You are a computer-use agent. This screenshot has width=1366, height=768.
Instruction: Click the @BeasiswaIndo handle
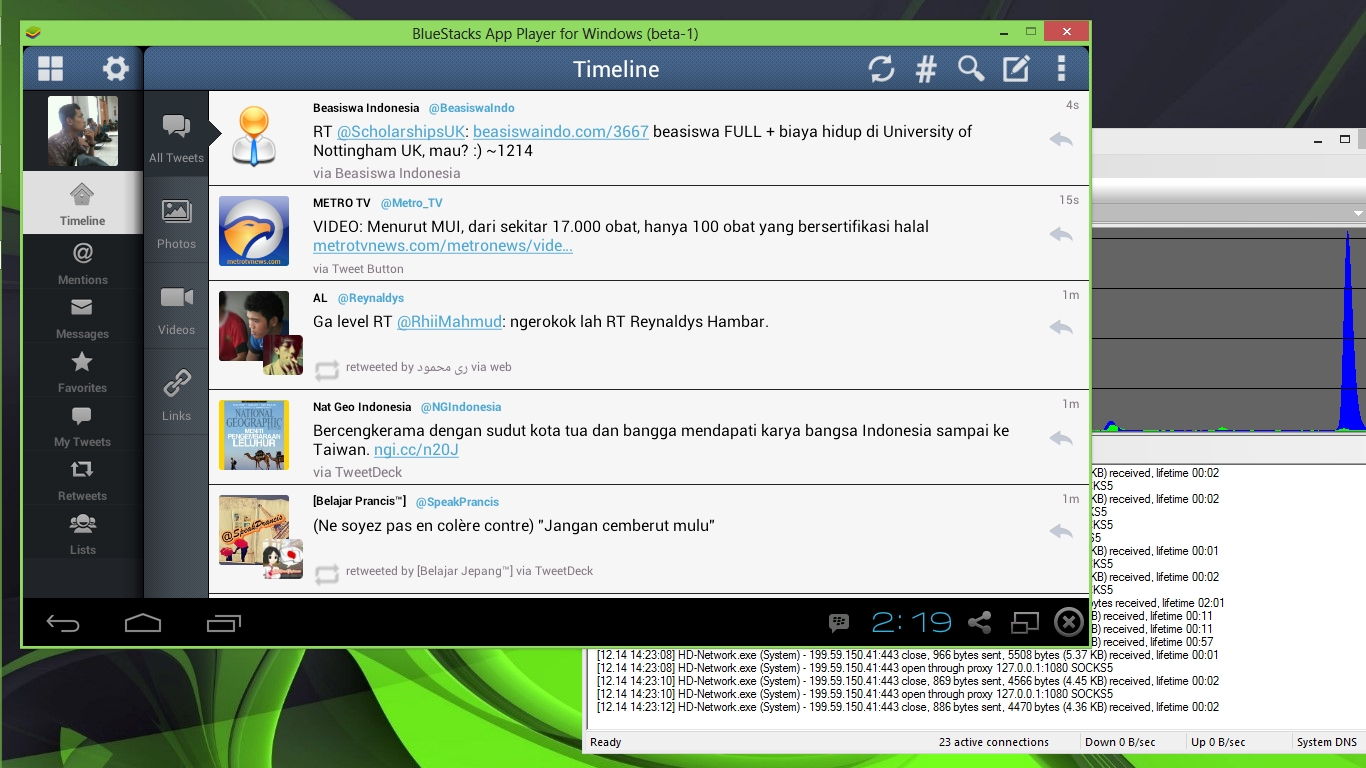point(472,108)
